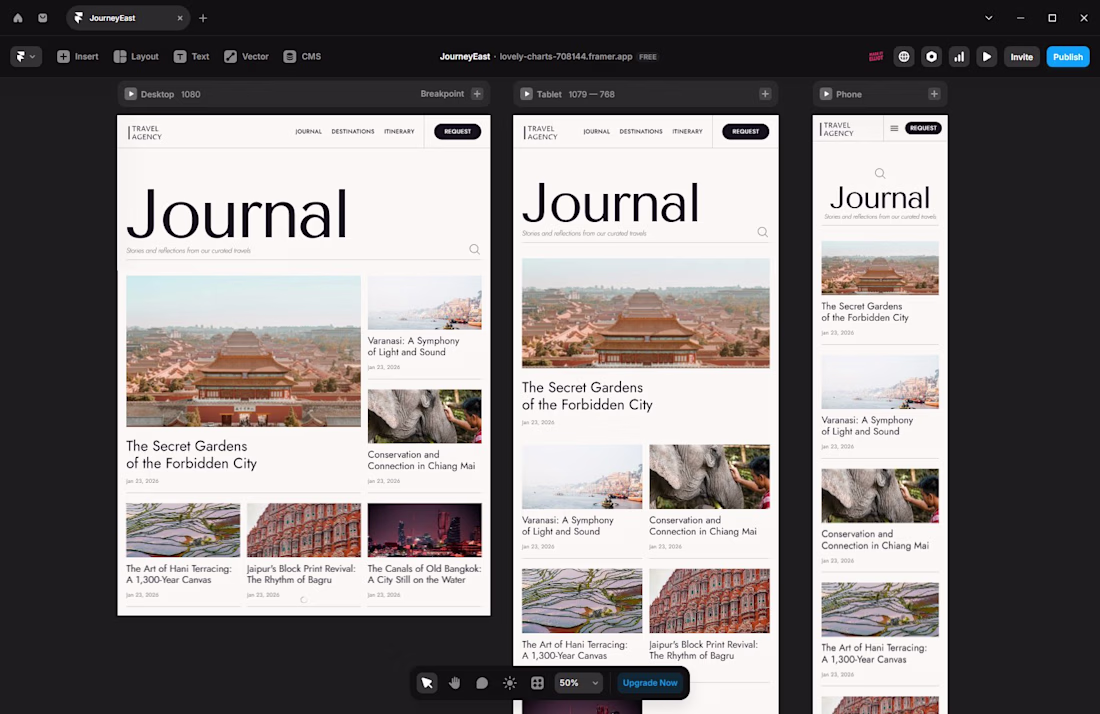The width and height of the screenshot is (1100, 714).
Task: Click the Invite button
Action: click(x=1021, y=57)
